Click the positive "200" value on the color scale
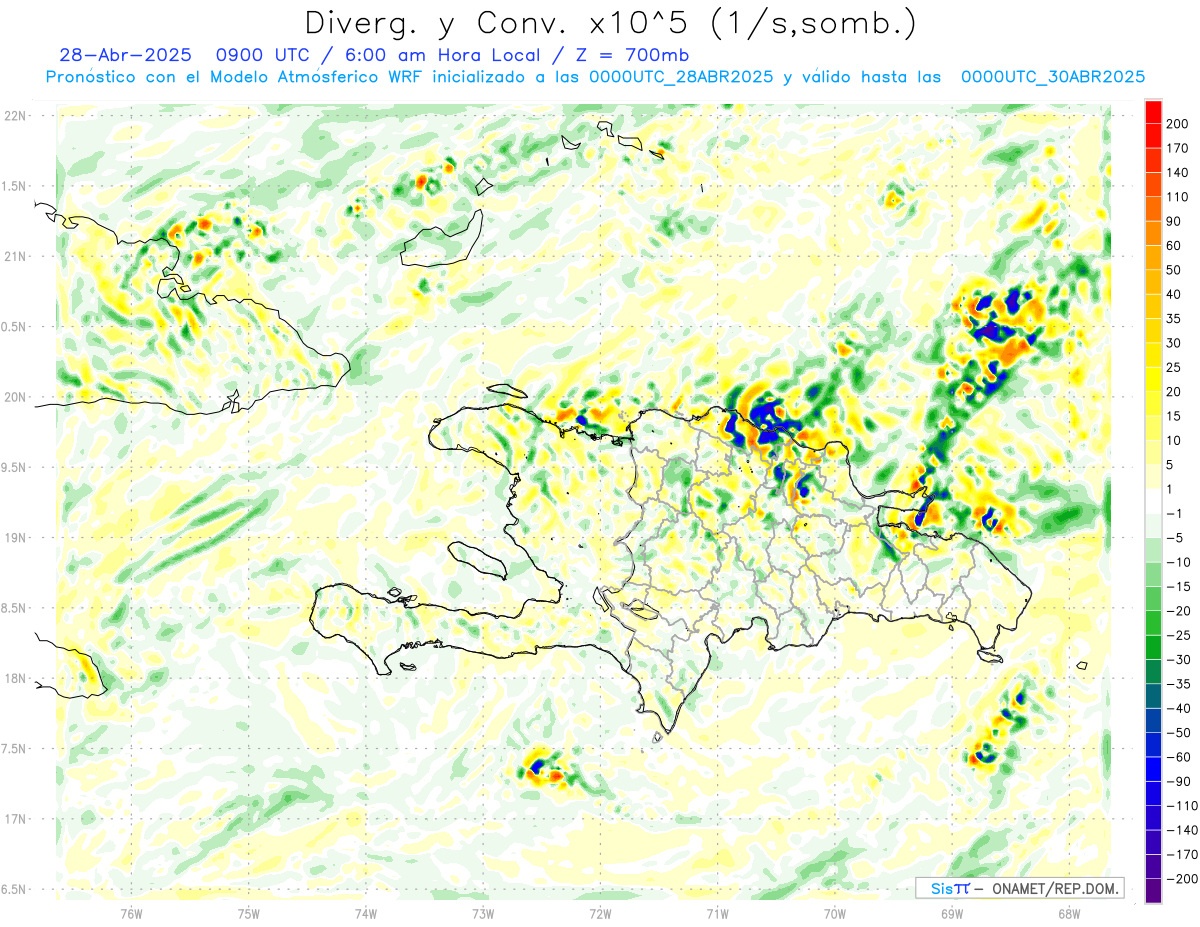Viewport: 1200px width, 927px height. click(x=1178, y=123)
